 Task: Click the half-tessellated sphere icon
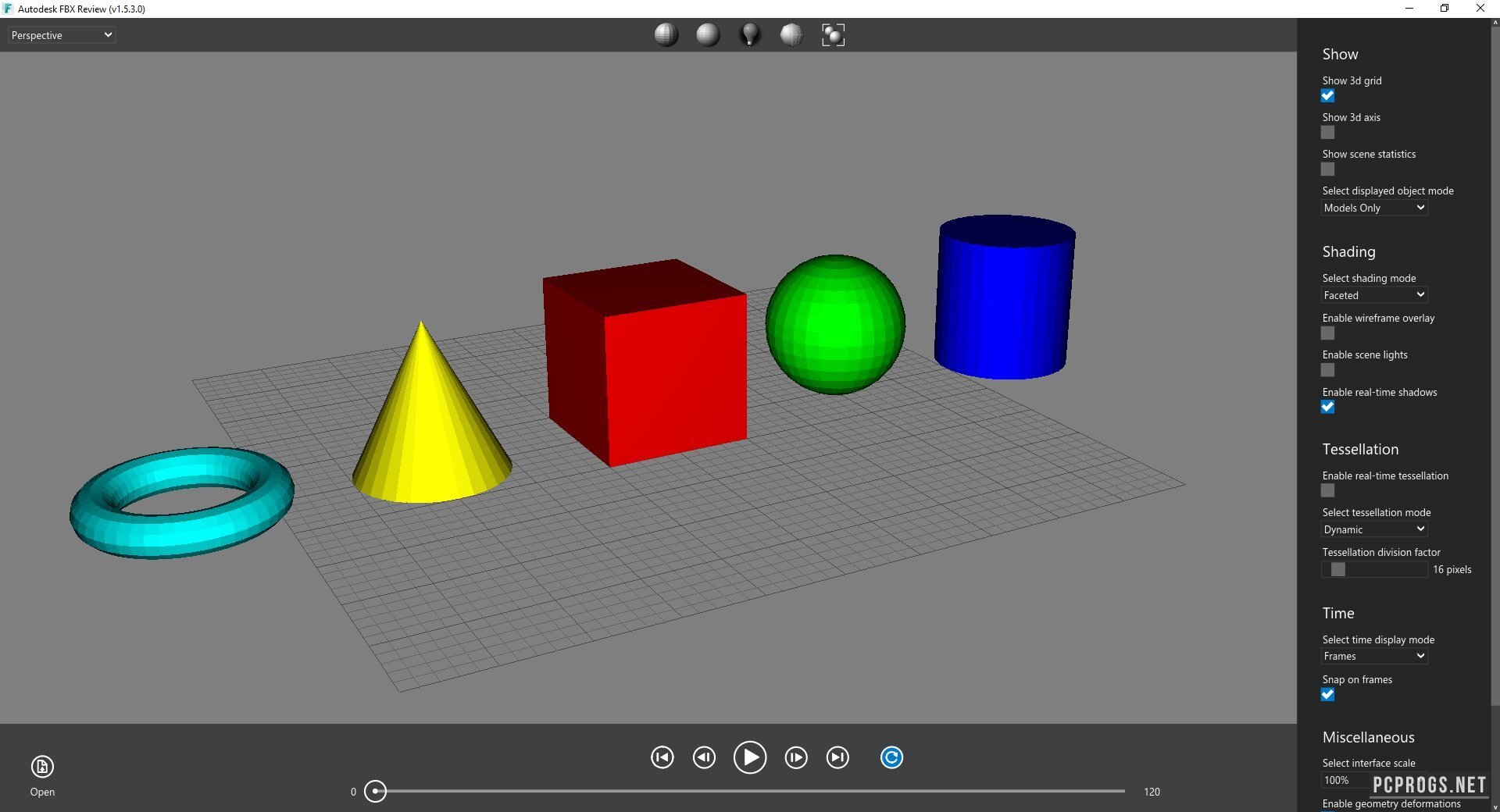(x=791, y=34)
